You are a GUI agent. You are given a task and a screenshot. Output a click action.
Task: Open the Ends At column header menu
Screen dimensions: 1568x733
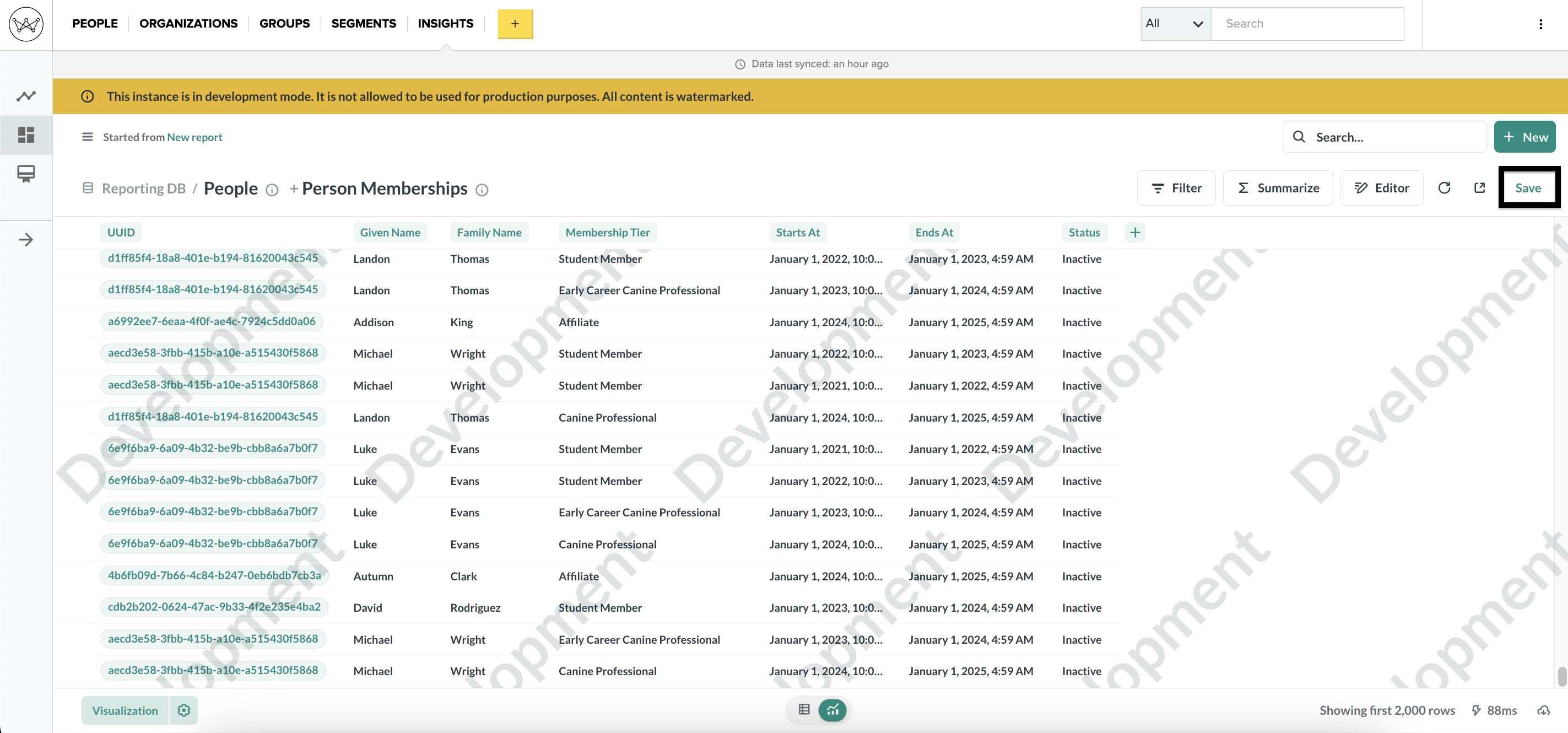tap(934, 233)
